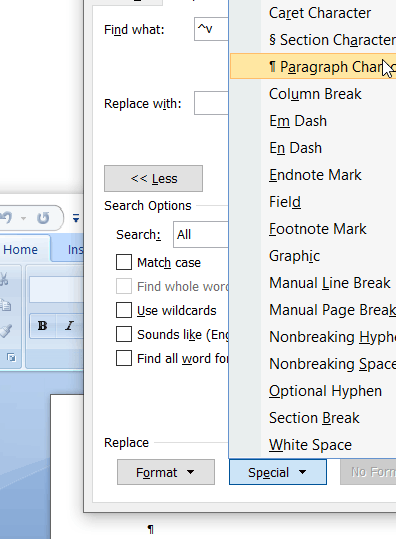Viewport: 396px width, 539px height.
Task: Click the Redo icon in quick access toolbar
Action: [x=43, y=218]
